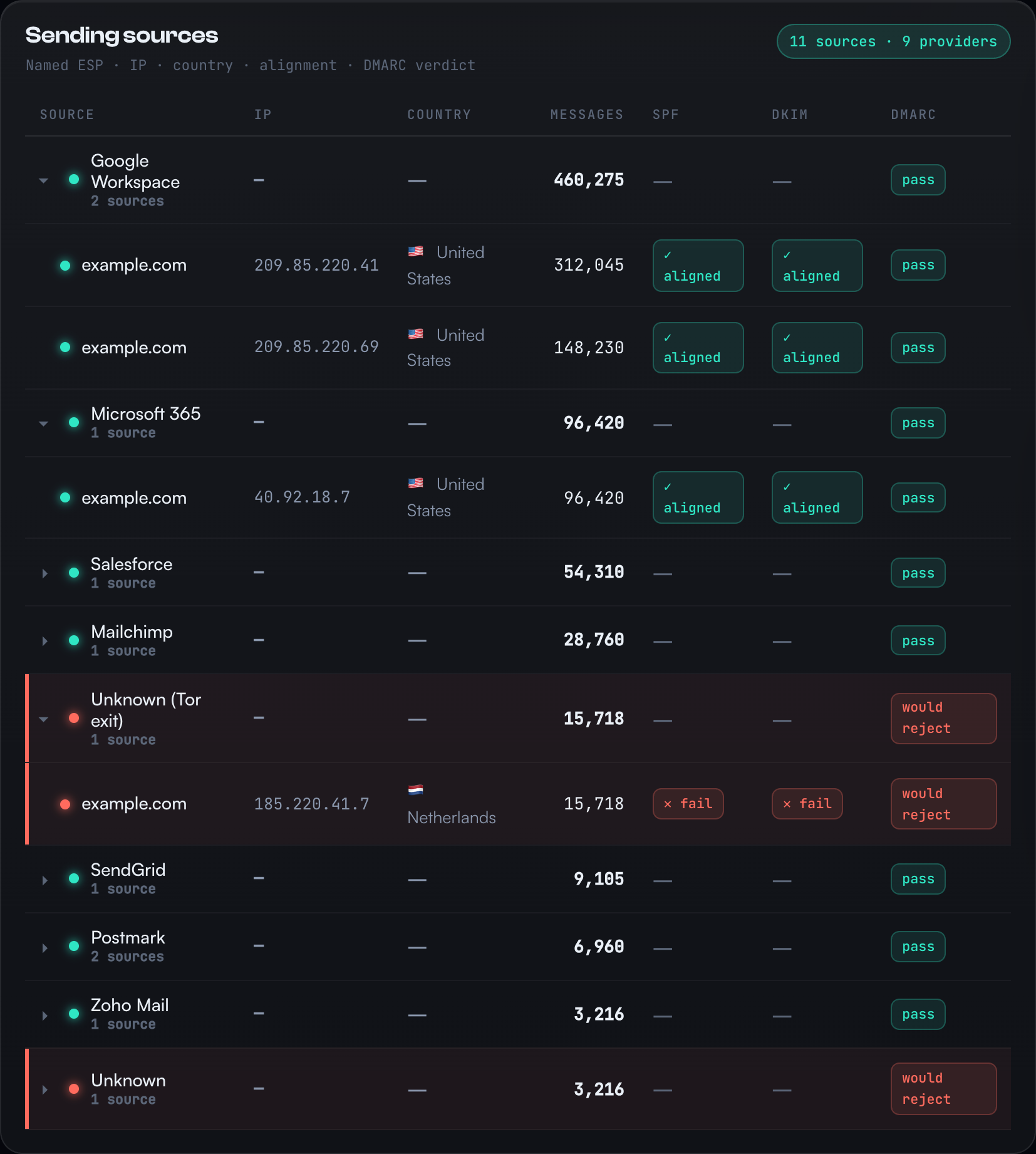Click the DKIM column header

pyautogui.click(x=790, y=115)
